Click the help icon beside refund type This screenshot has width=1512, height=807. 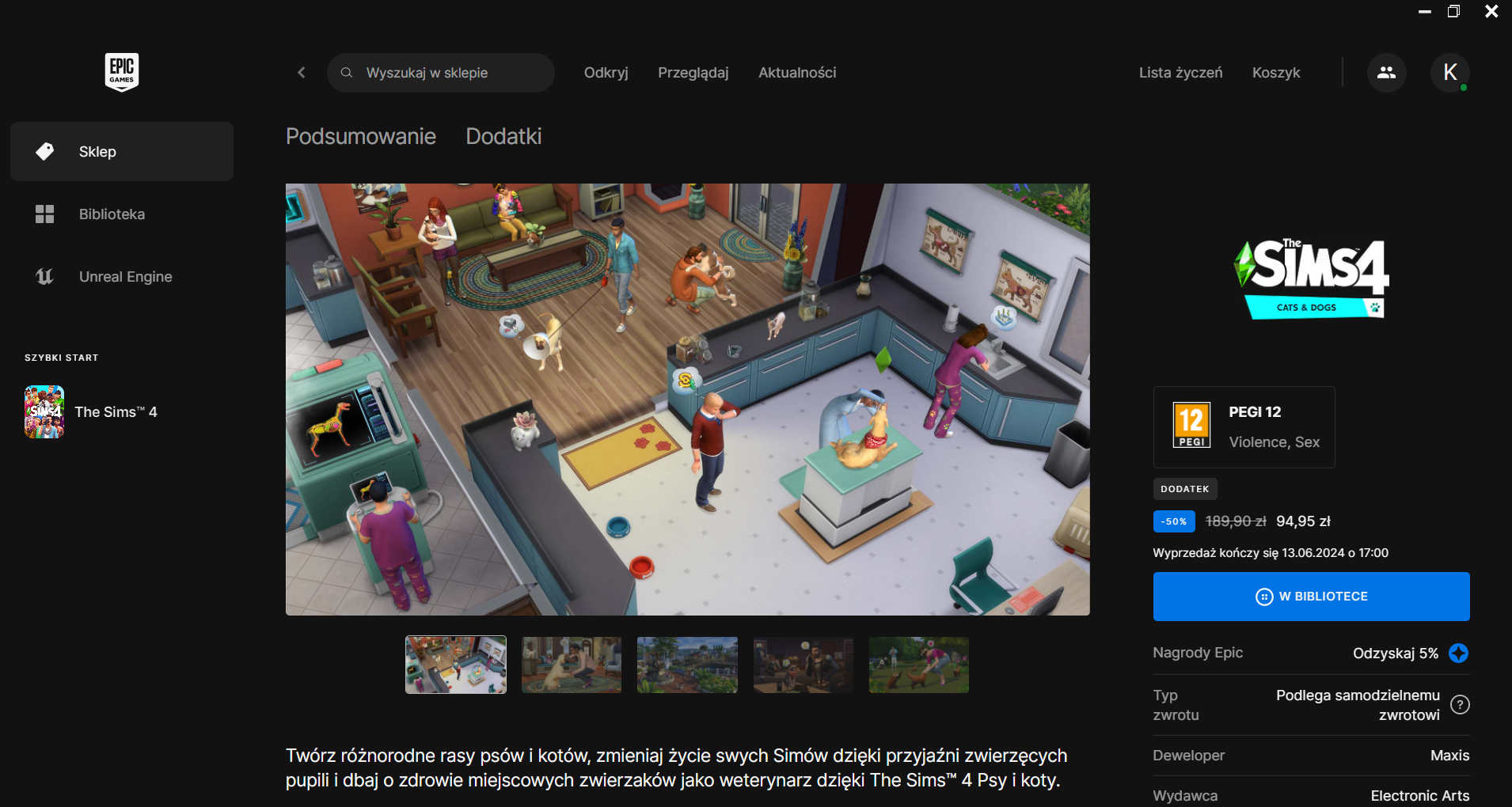click(x=1460, y=705)
